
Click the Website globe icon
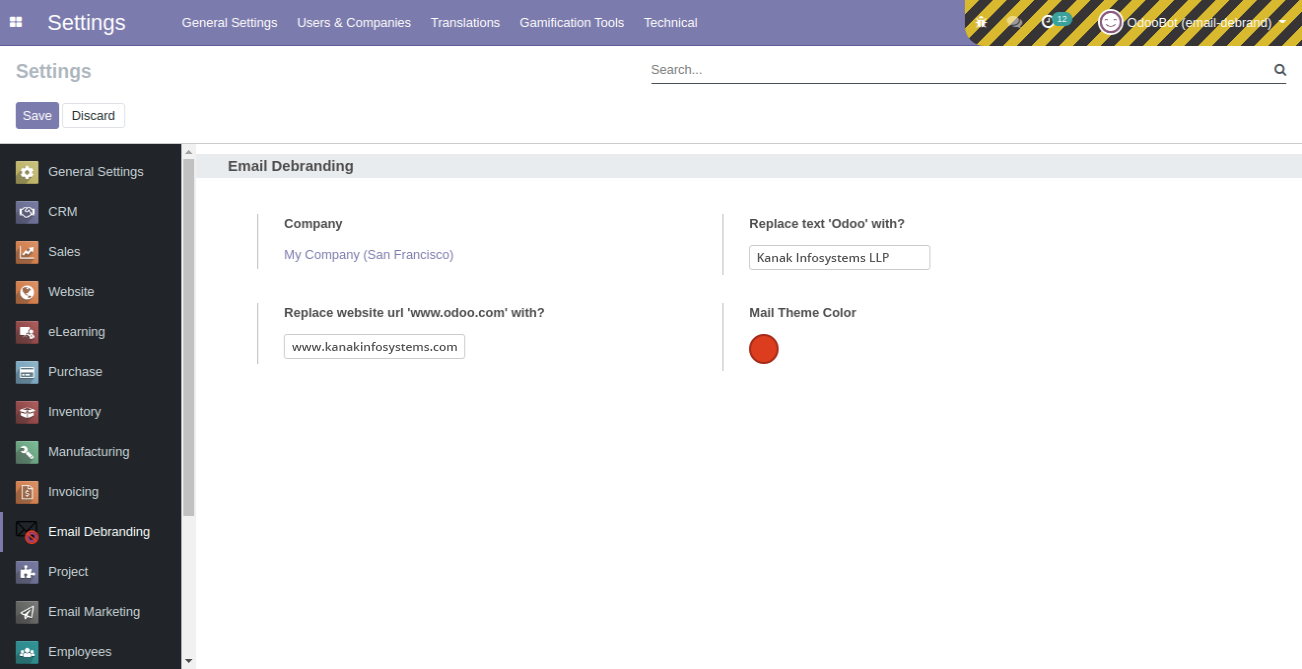tap(27, 292)
